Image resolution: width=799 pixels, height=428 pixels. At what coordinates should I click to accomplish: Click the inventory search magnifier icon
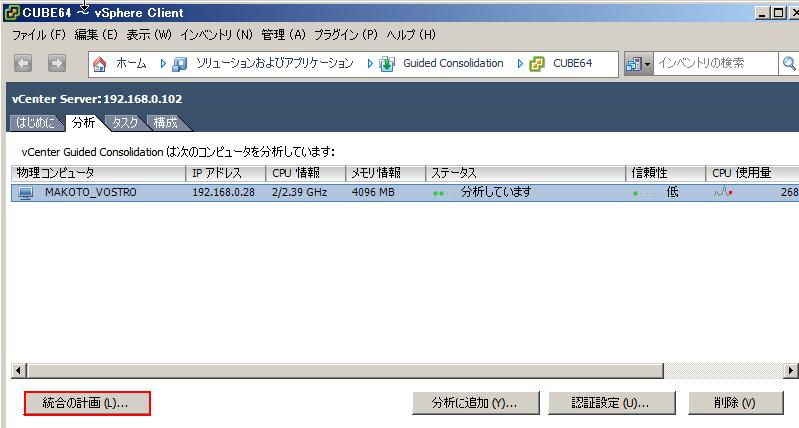(789, 64)
